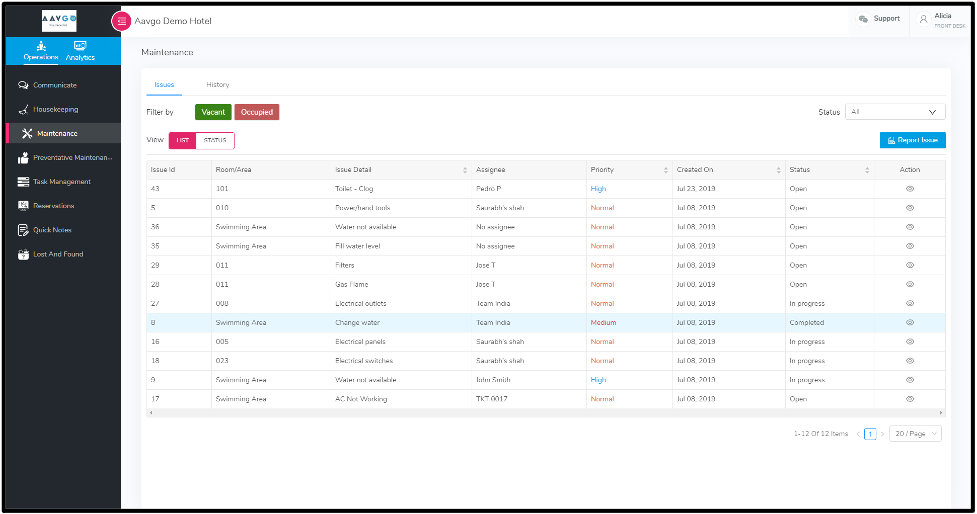Click the Aavgo logo
Image resolution: width=977 pixels, height=514 pixels.
click(59, 21)
